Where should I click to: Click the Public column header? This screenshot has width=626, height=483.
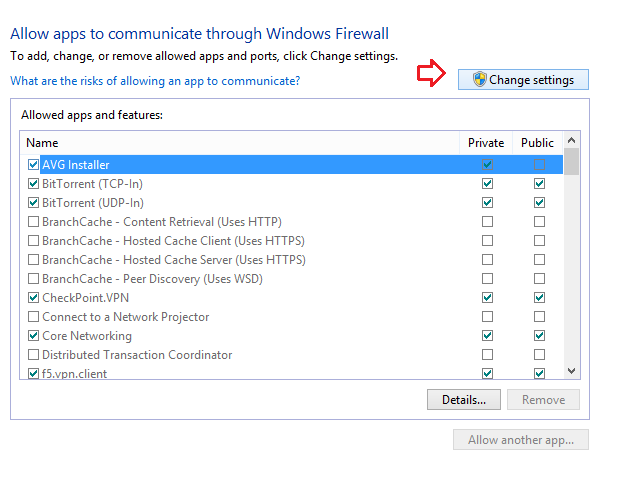(x=537, y=143)
